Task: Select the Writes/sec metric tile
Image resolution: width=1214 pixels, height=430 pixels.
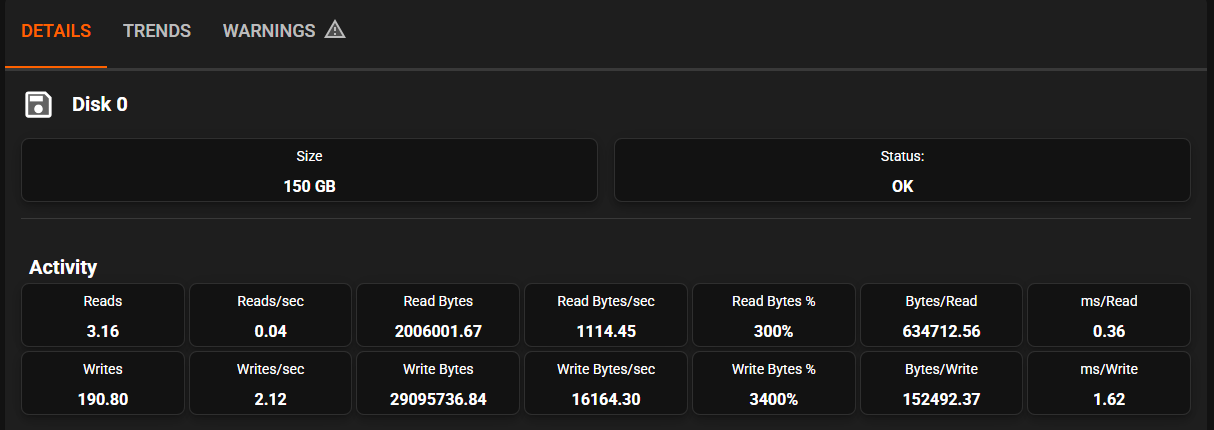Action: point(270,383)
